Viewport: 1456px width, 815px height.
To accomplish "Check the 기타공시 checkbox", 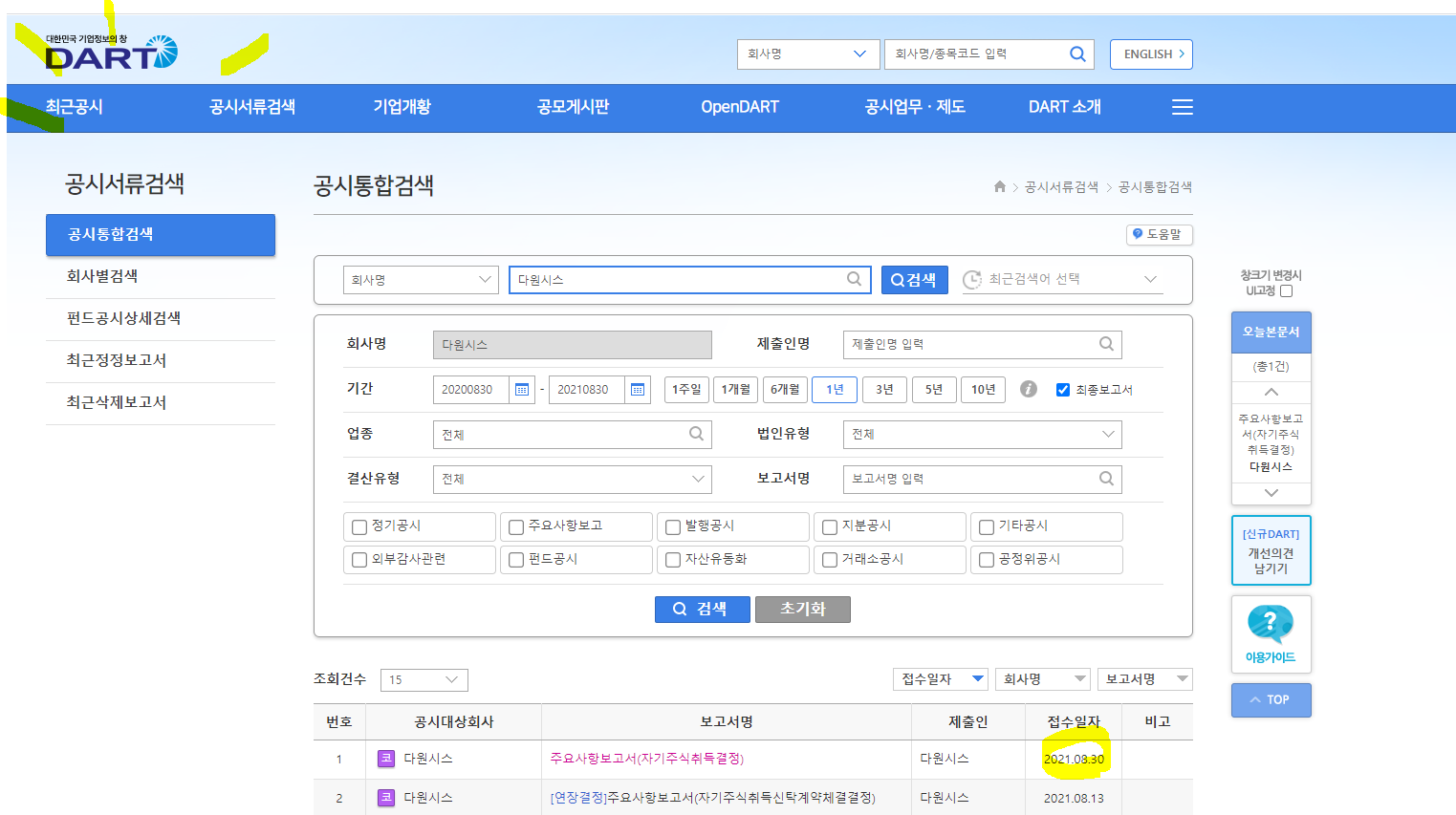I will coord(987,527).
